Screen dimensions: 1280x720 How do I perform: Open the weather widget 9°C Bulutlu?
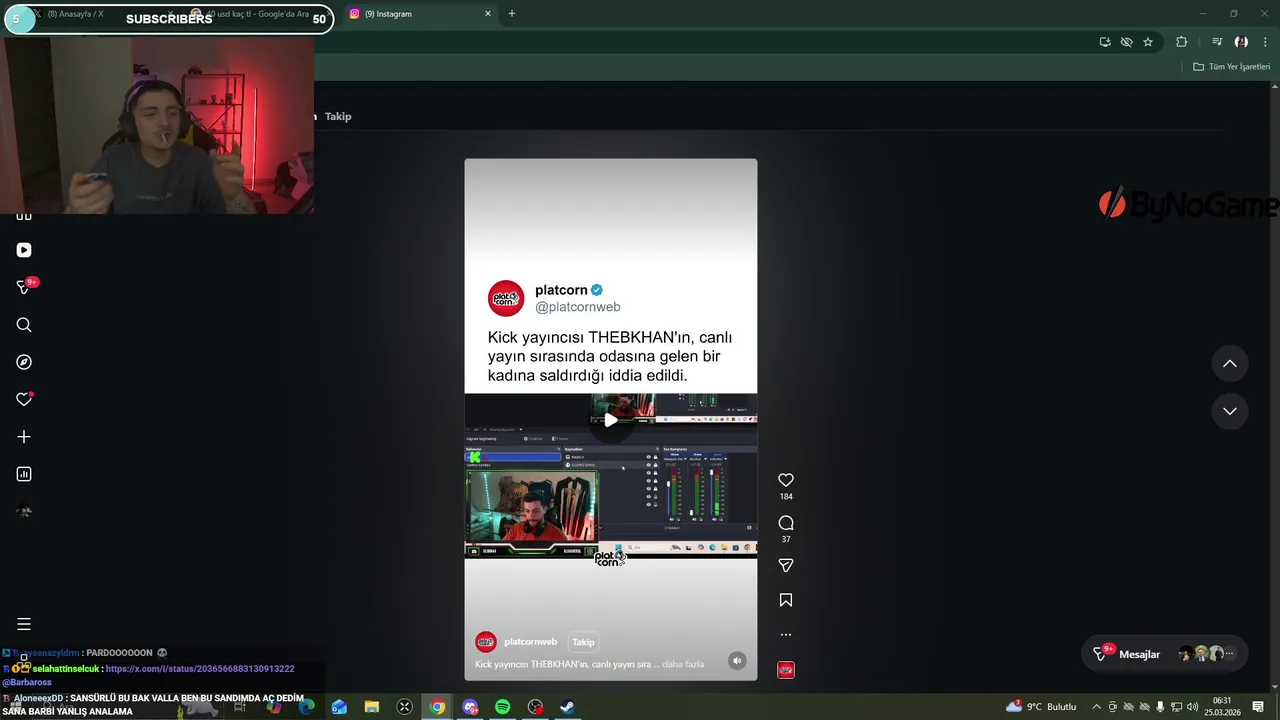(1041, 707)
